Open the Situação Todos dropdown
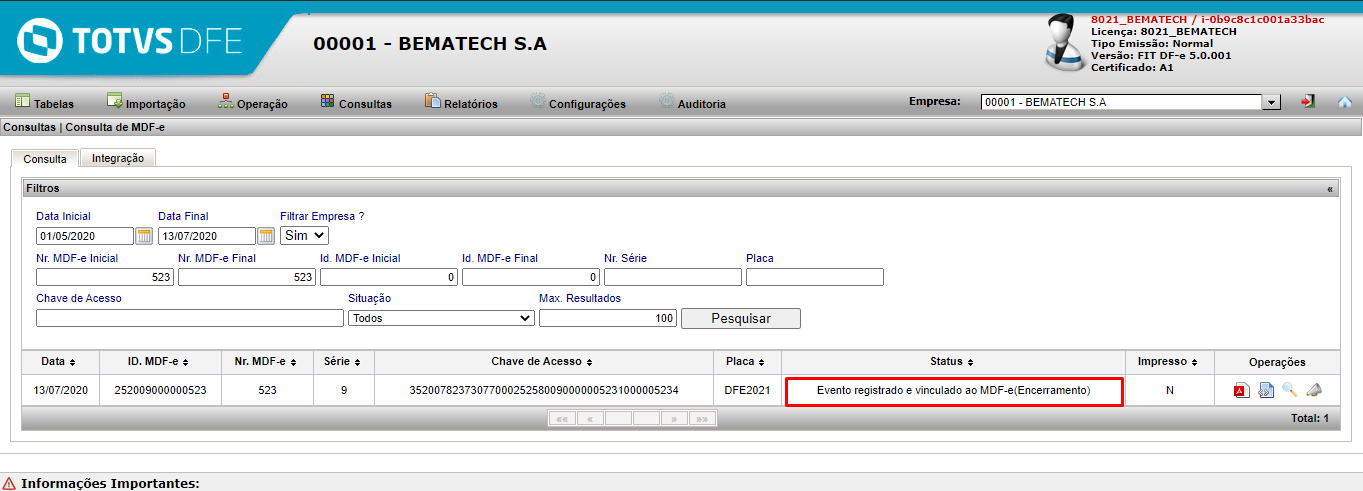Screen dimensions: 1363x491 point(441,318)
